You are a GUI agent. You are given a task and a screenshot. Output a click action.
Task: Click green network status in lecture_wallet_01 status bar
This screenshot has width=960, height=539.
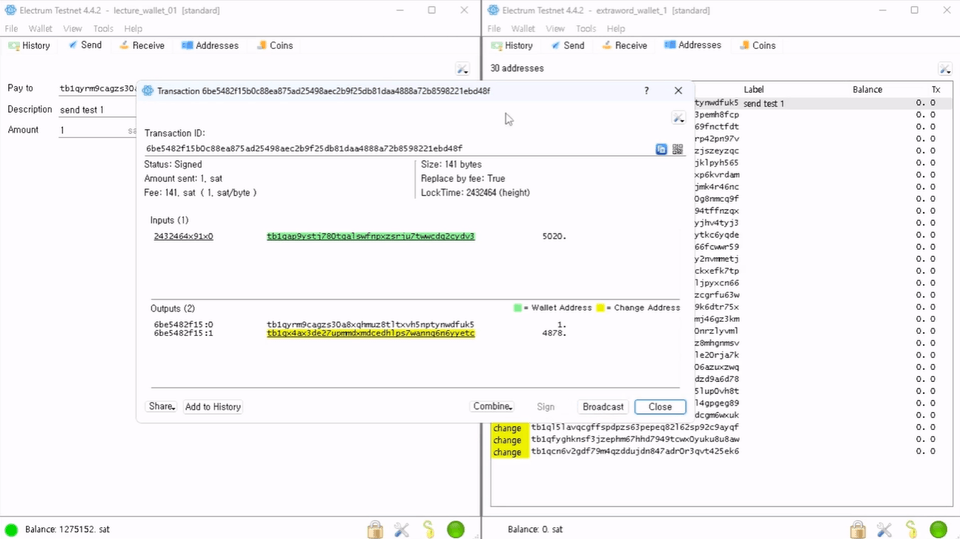click(456, 529)
